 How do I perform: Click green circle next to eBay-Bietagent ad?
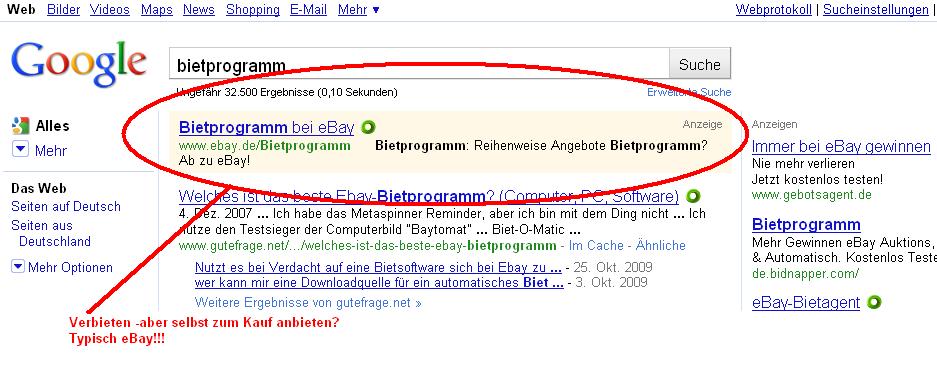[x=874, y=302]
